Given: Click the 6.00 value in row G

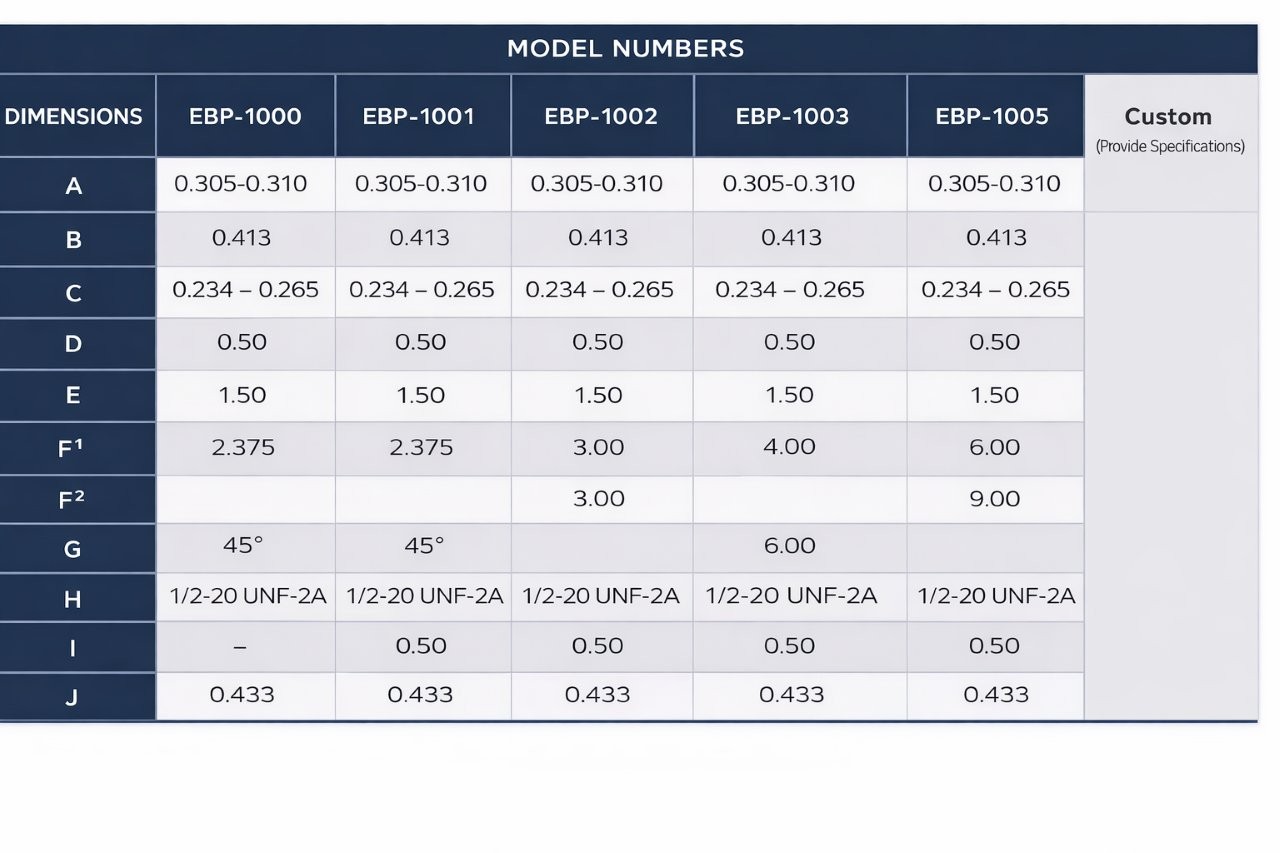Looking at the screenshot, I should [x=790, y=546].
